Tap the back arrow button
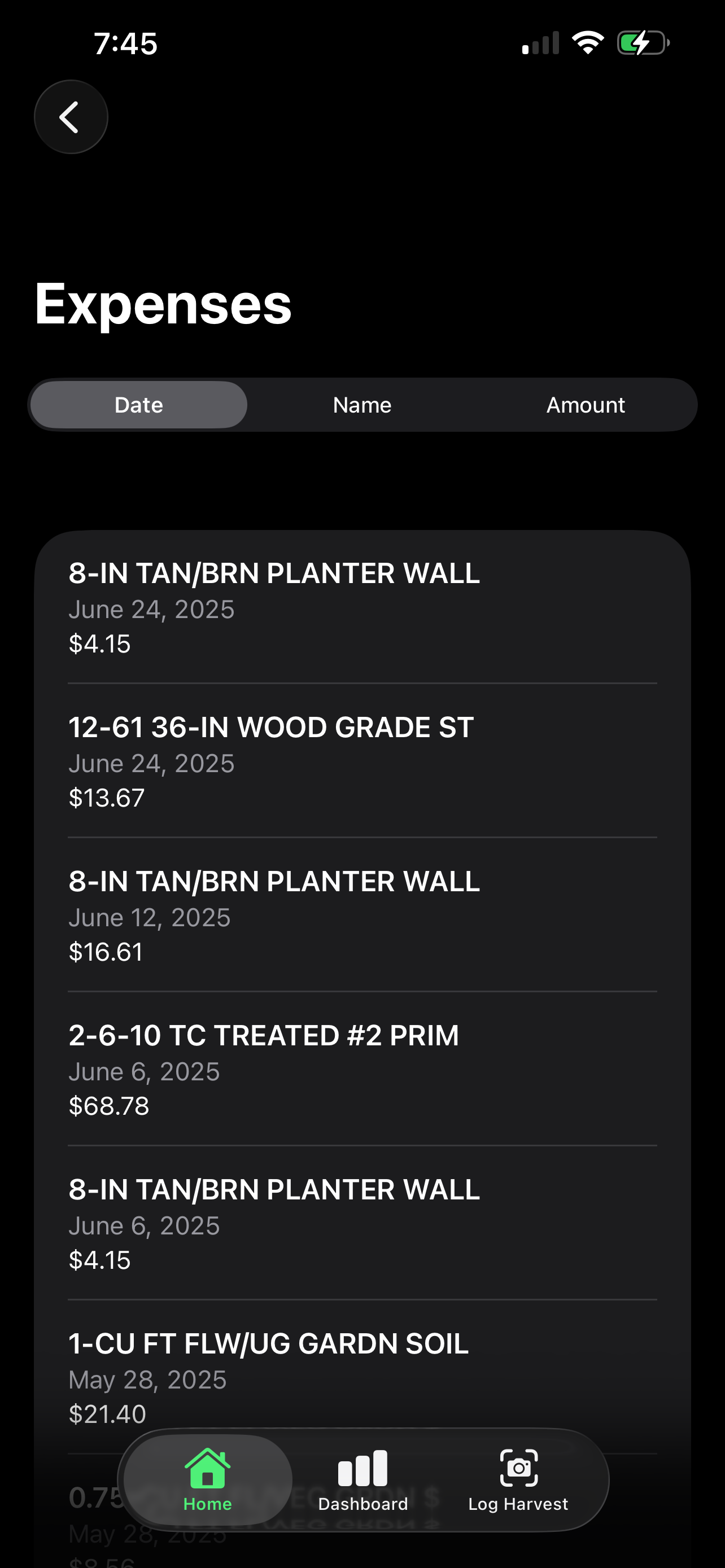Screen dimensions: 725x1568 click(x=71, y=117)
